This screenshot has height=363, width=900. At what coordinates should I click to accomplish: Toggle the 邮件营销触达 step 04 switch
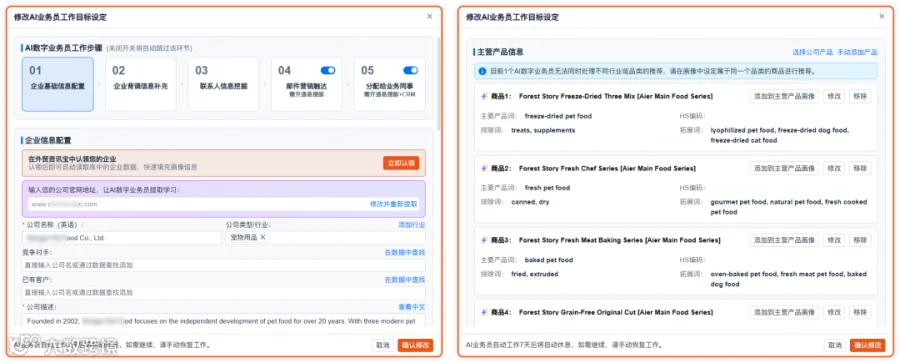click(328, 70)
